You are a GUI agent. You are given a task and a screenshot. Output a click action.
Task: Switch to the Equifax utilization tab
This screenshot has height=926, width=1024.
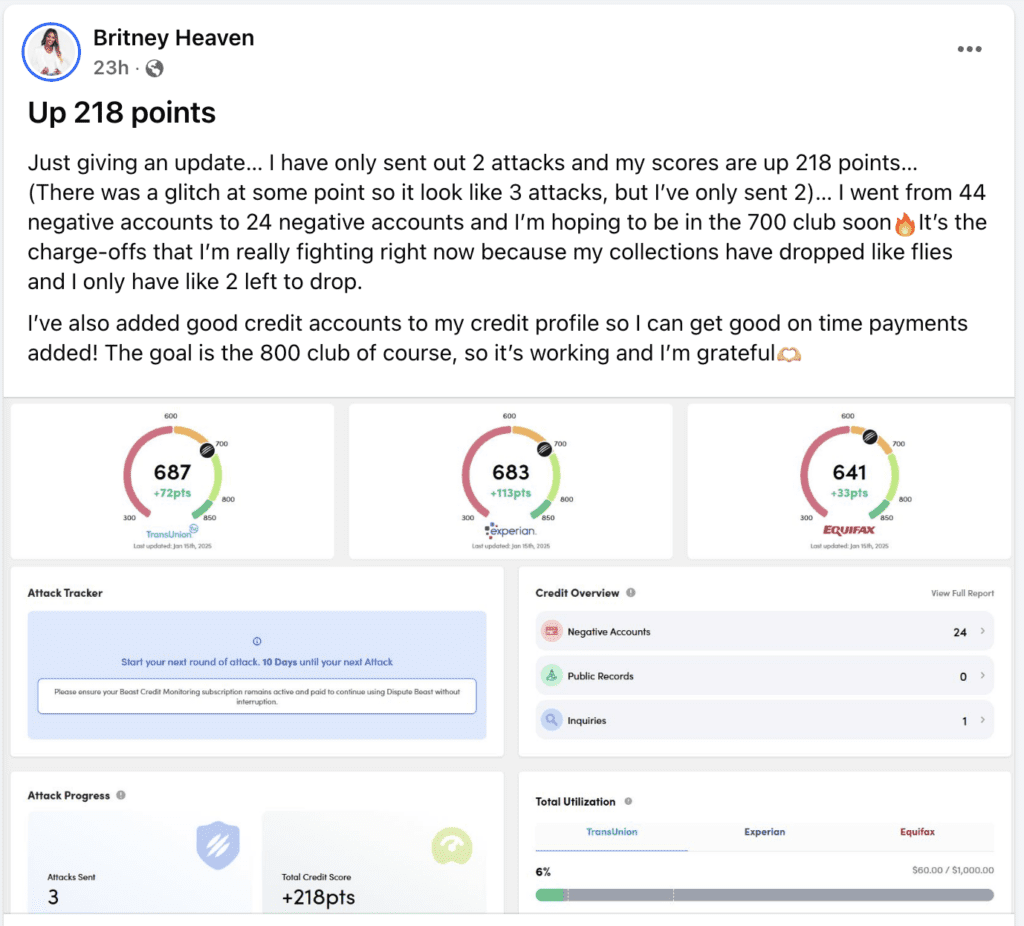[x=916, y=832]
